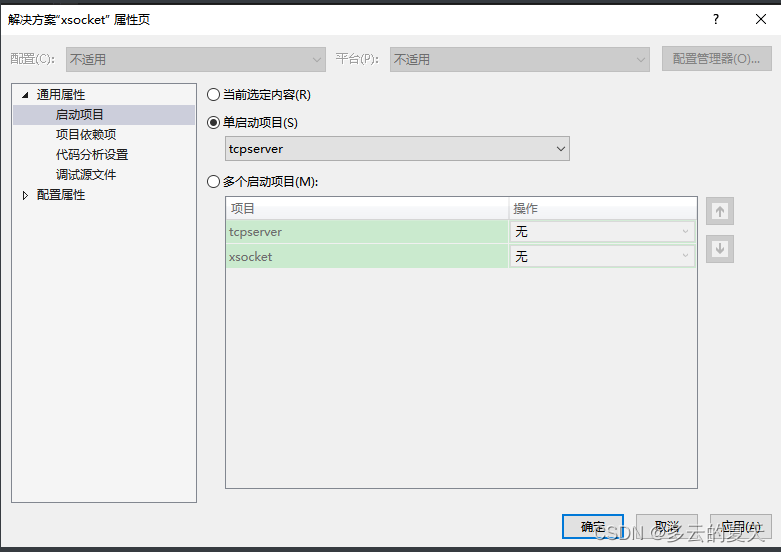Click the 取消 button
Image resolution: width=781 pixels, height=552 pixels.
(666, 527)
